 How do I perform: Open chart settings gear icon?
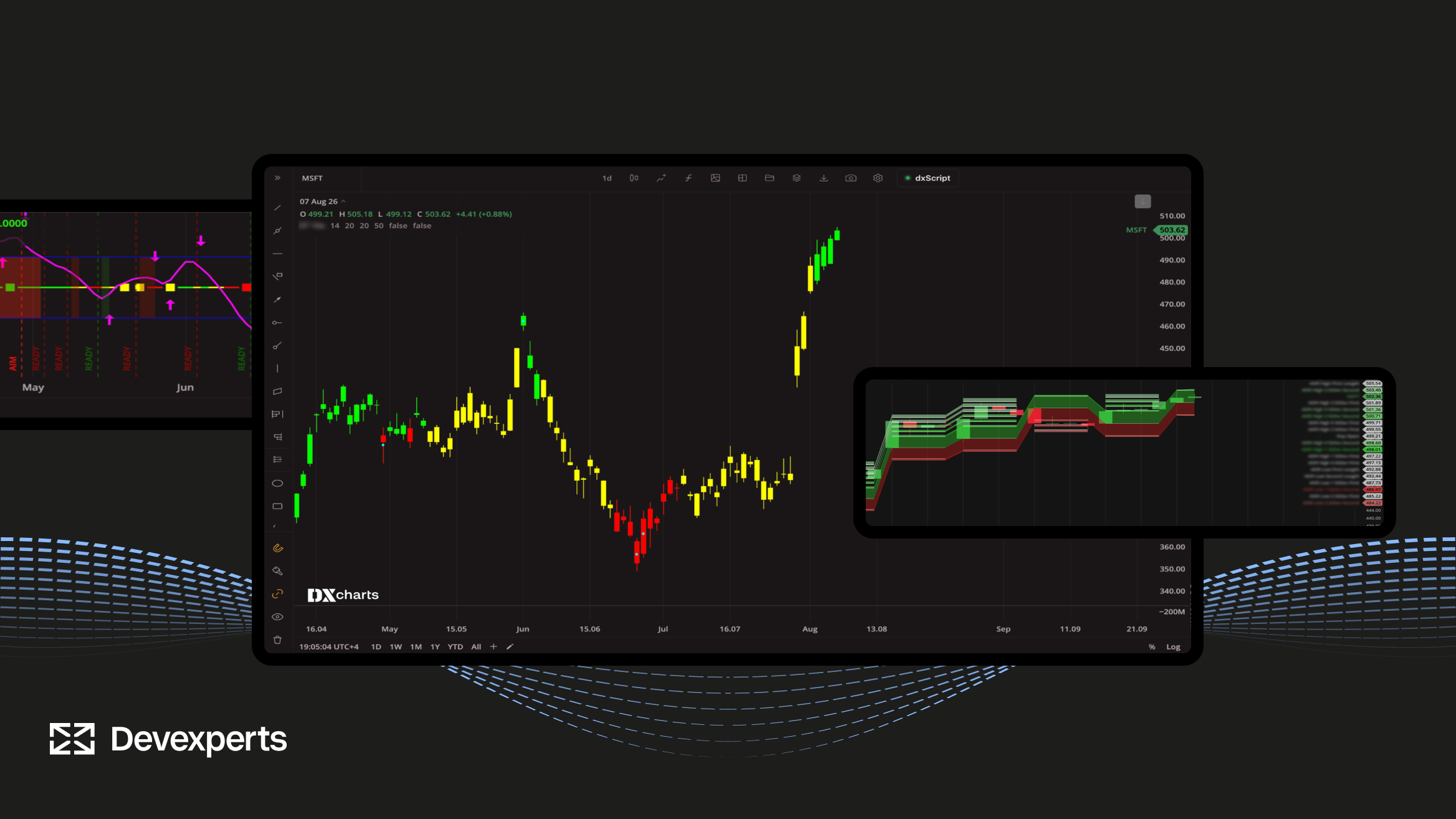coord(878,178)
